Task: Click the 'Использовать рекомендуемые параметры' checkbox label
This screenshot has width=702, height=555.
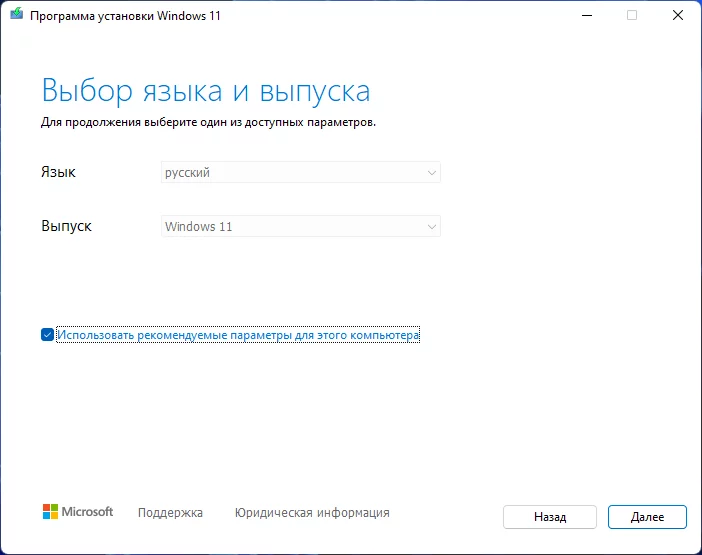Action: 238,335
